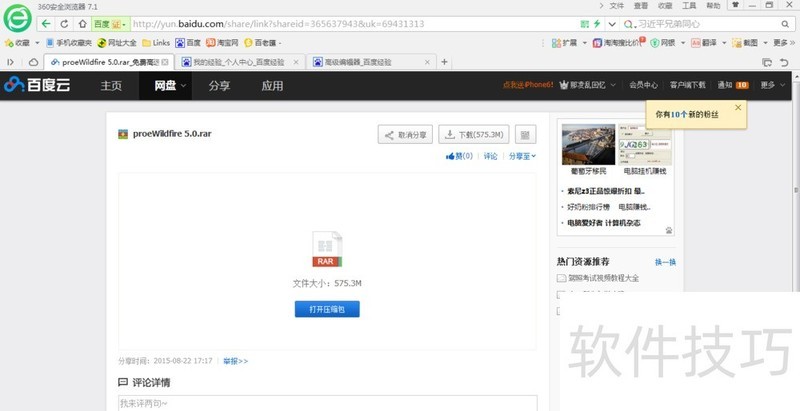
Task: Expand the 网银 dropdown arrow
Action: point(683,43)
